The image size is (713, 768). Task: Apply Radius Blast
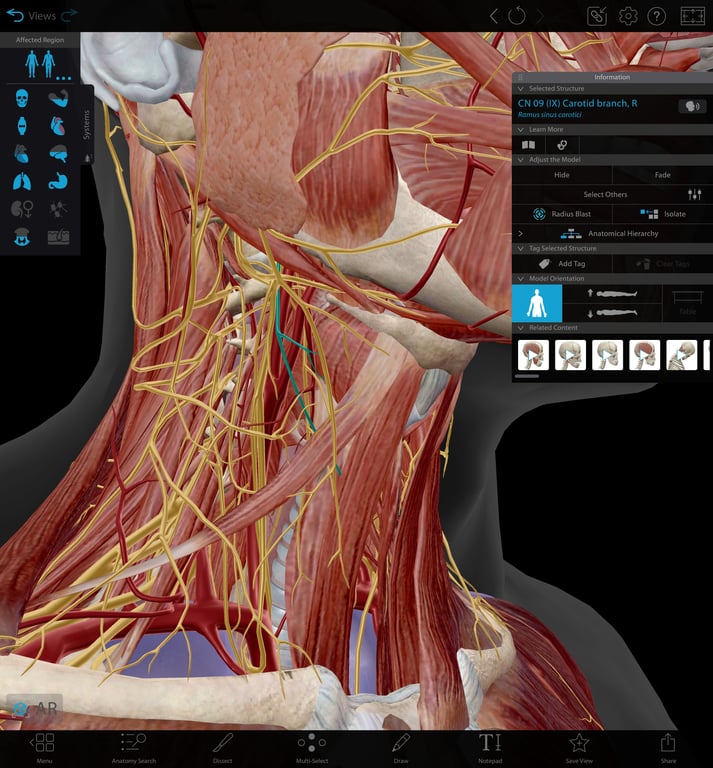562,214
